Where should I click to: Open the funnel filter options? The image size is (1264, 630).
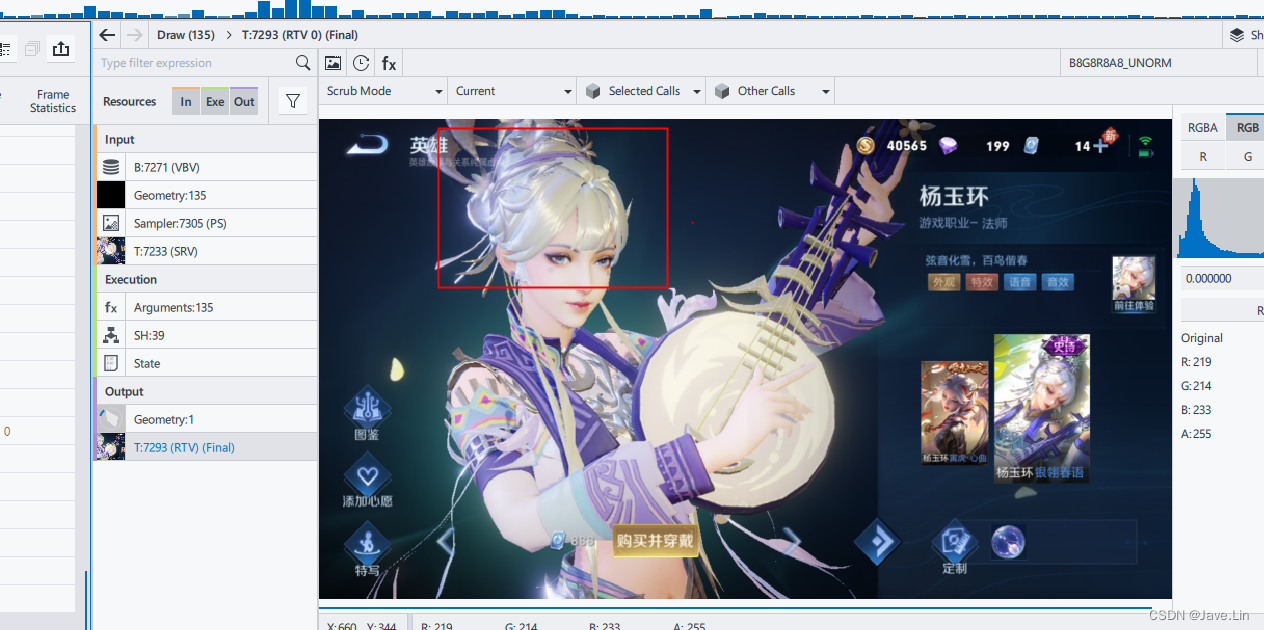tap(293, 101)
